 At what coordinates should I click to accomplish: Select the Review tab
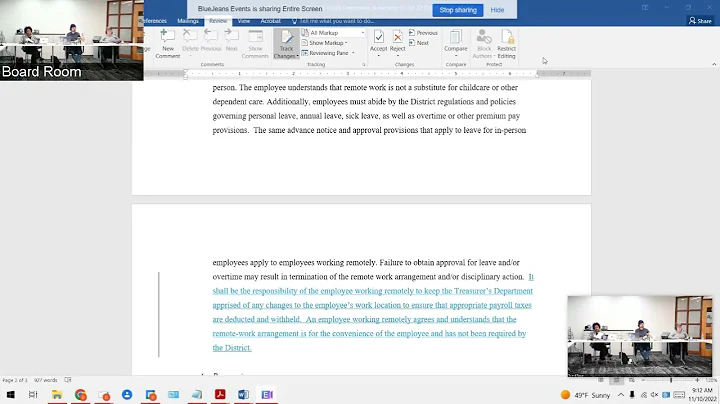(218, 21)
